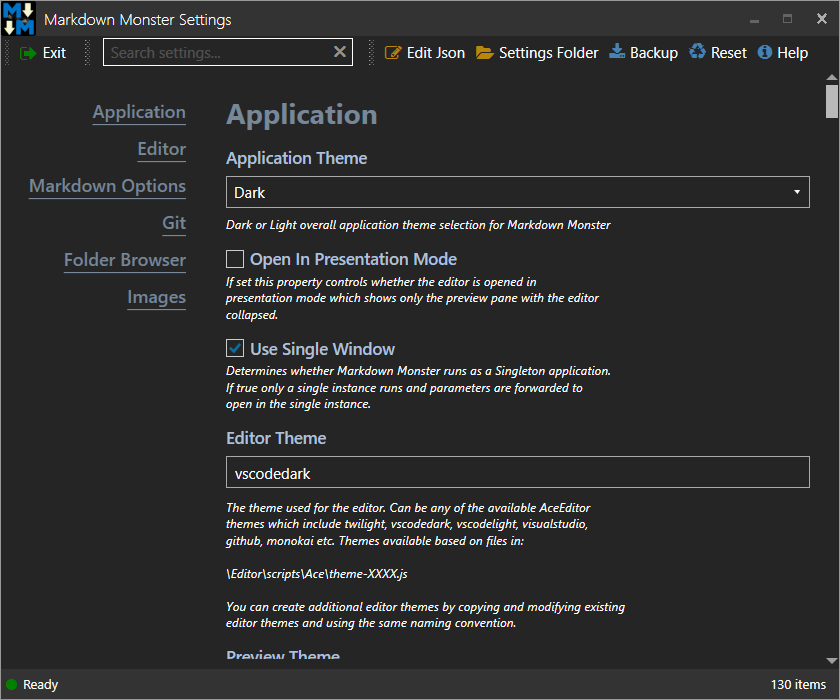Viewport: 840px width, 700px height.
Task: Close the Settings window
Action: (821, 19)
